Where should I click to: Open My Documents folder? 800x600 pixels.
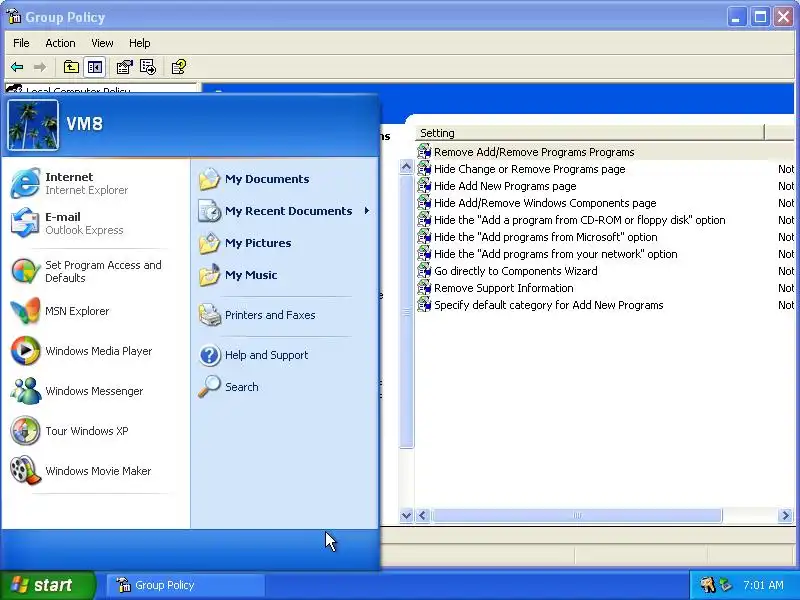pyautogui.click(x=285, y=179)
